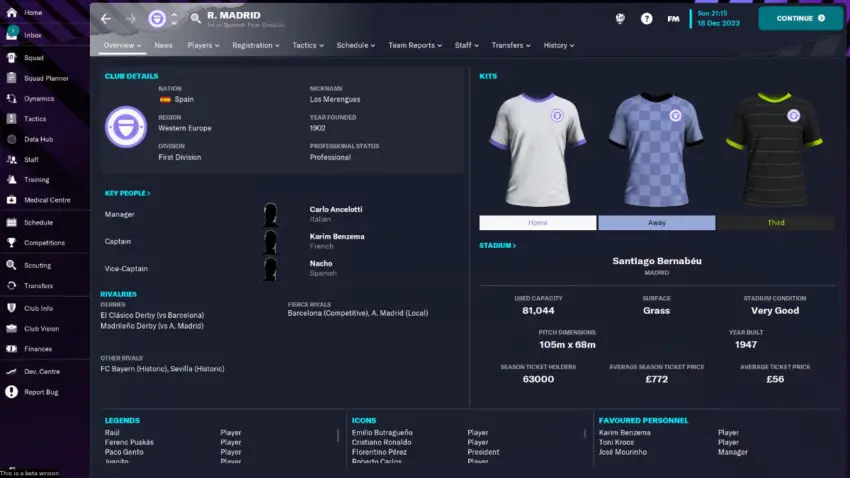Viewport: 850px width, 478px height.
Task: Open Karim Benzema captain profile
Action: point(337,236)
